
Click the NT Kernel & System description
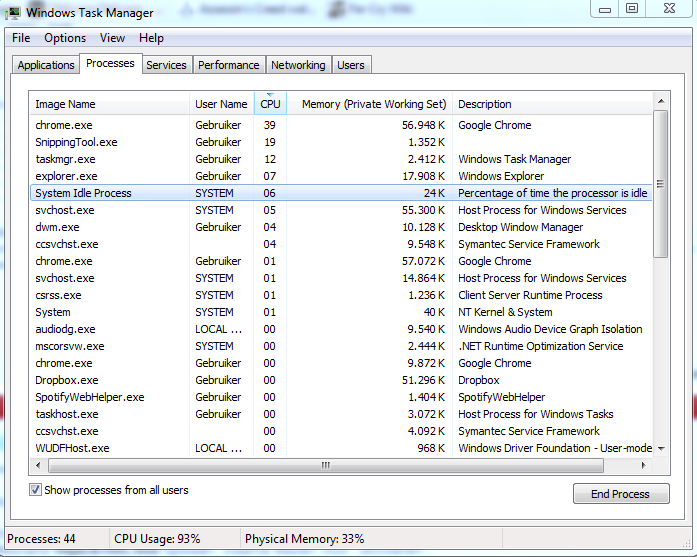(x=505, y=312)
